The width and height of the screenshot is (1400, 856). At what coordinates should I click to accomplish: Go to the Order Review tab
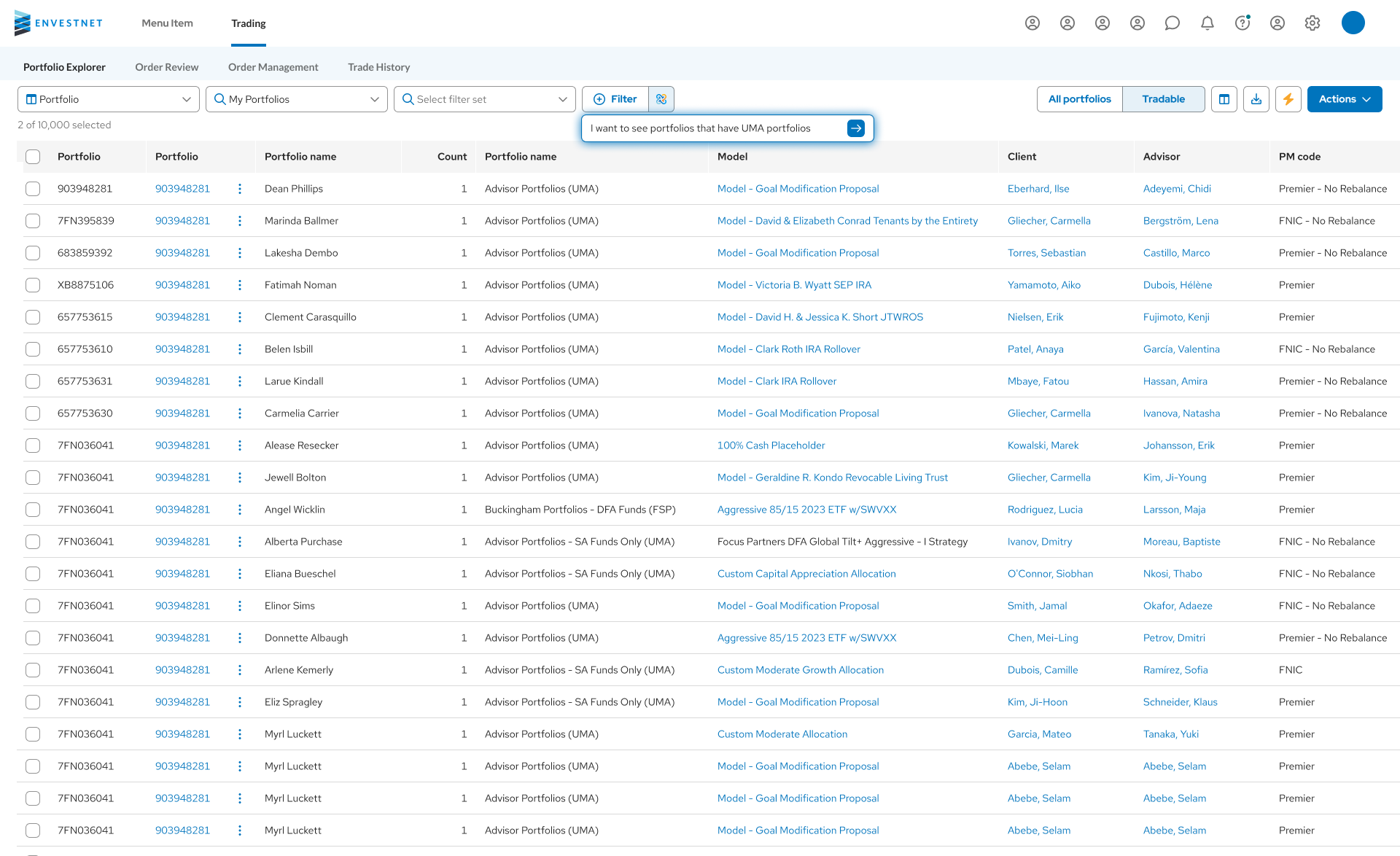point(166,67)
